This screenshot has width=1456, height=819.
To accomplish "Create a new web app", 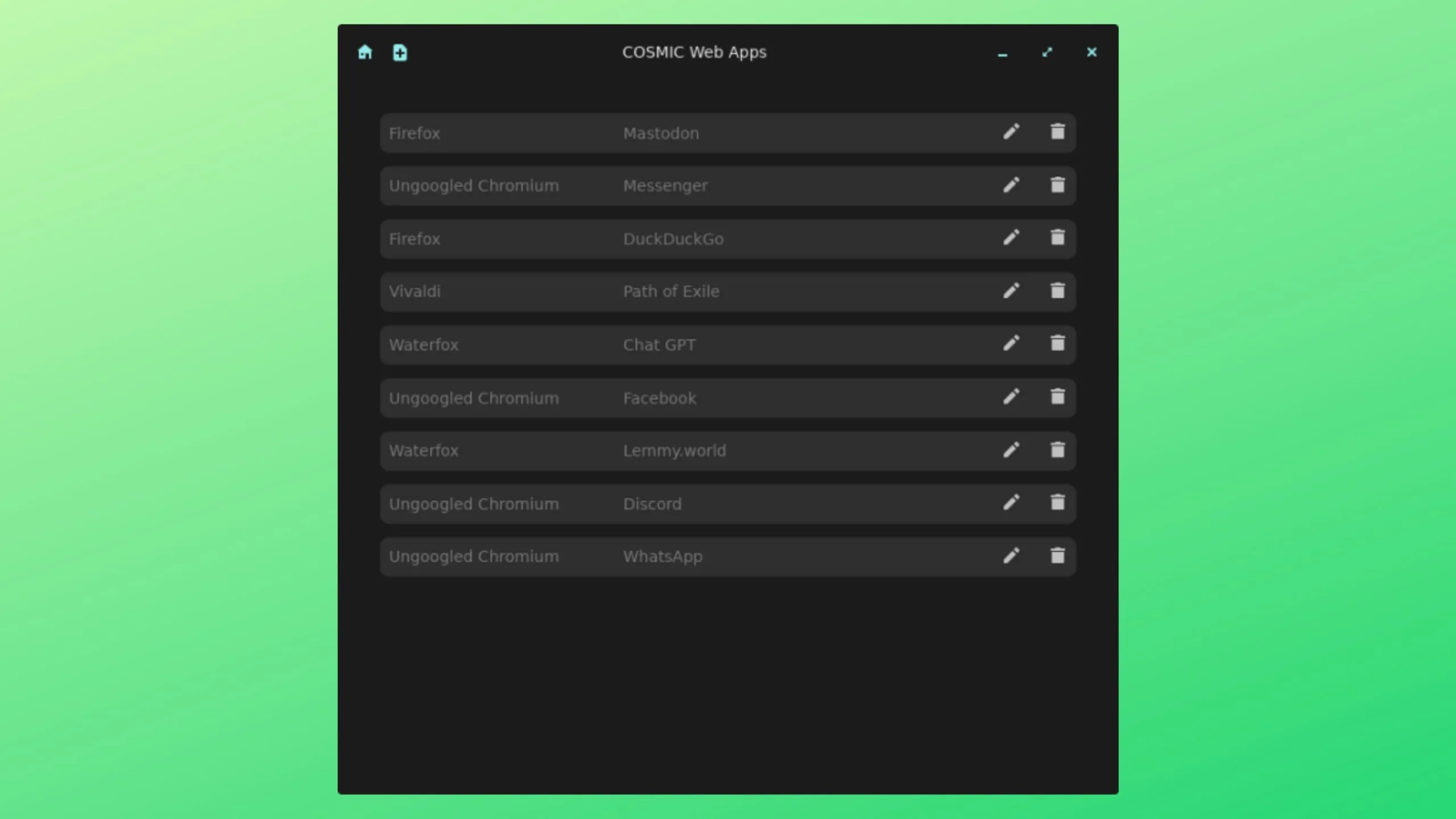I will tap(400, 52).
